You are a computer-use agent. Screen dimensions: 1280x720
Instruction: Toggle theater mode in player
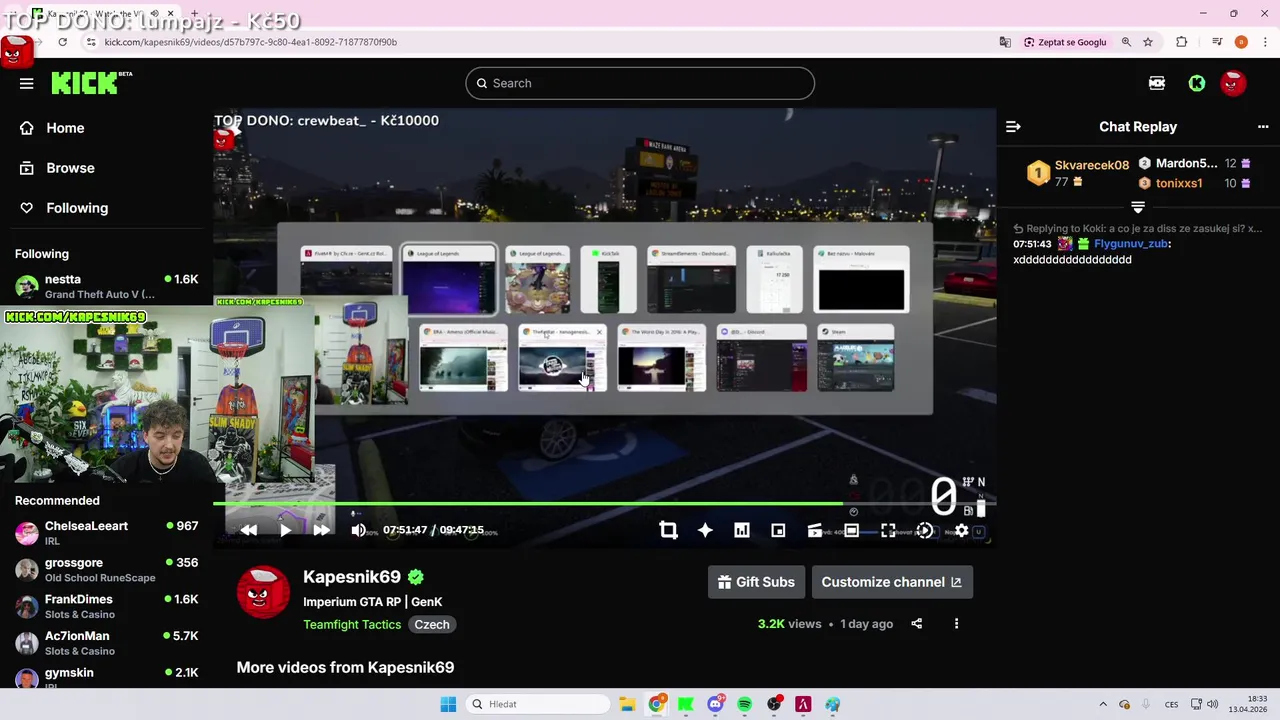(851, 530)
